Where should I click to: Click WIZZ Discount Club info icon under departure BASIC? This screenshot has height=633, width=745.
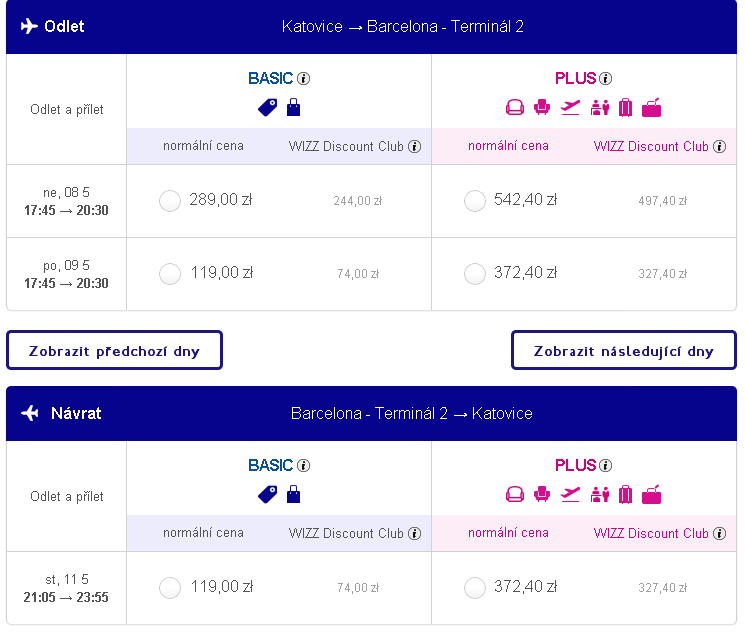click(x=414, y=146)
